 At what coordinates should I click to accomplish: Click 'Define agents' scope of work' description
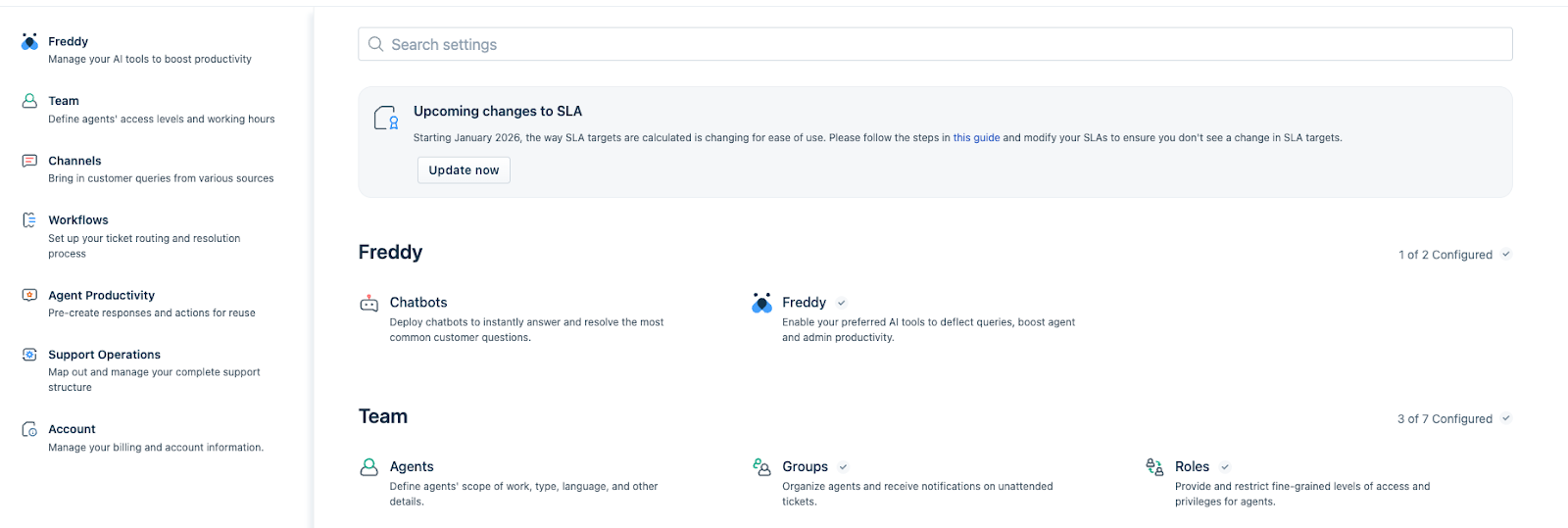(523, 494)
